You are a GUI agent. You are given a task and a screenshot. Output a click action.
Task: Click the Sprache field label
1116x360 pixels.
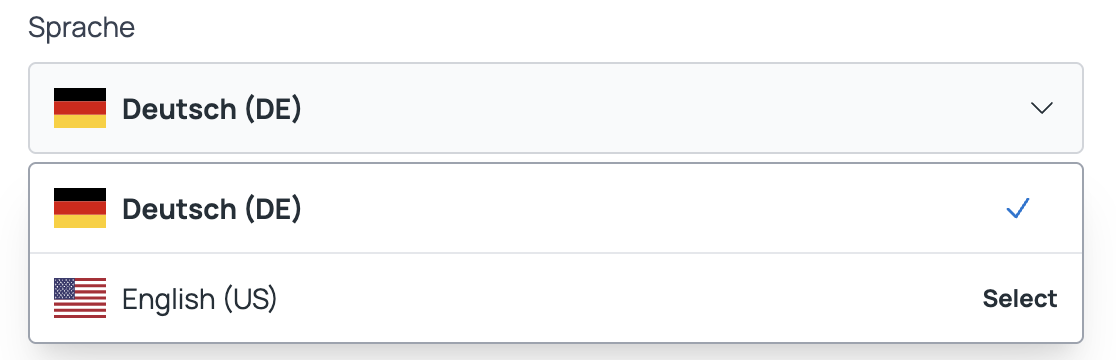pyautogui.click(x=81, y=28)
